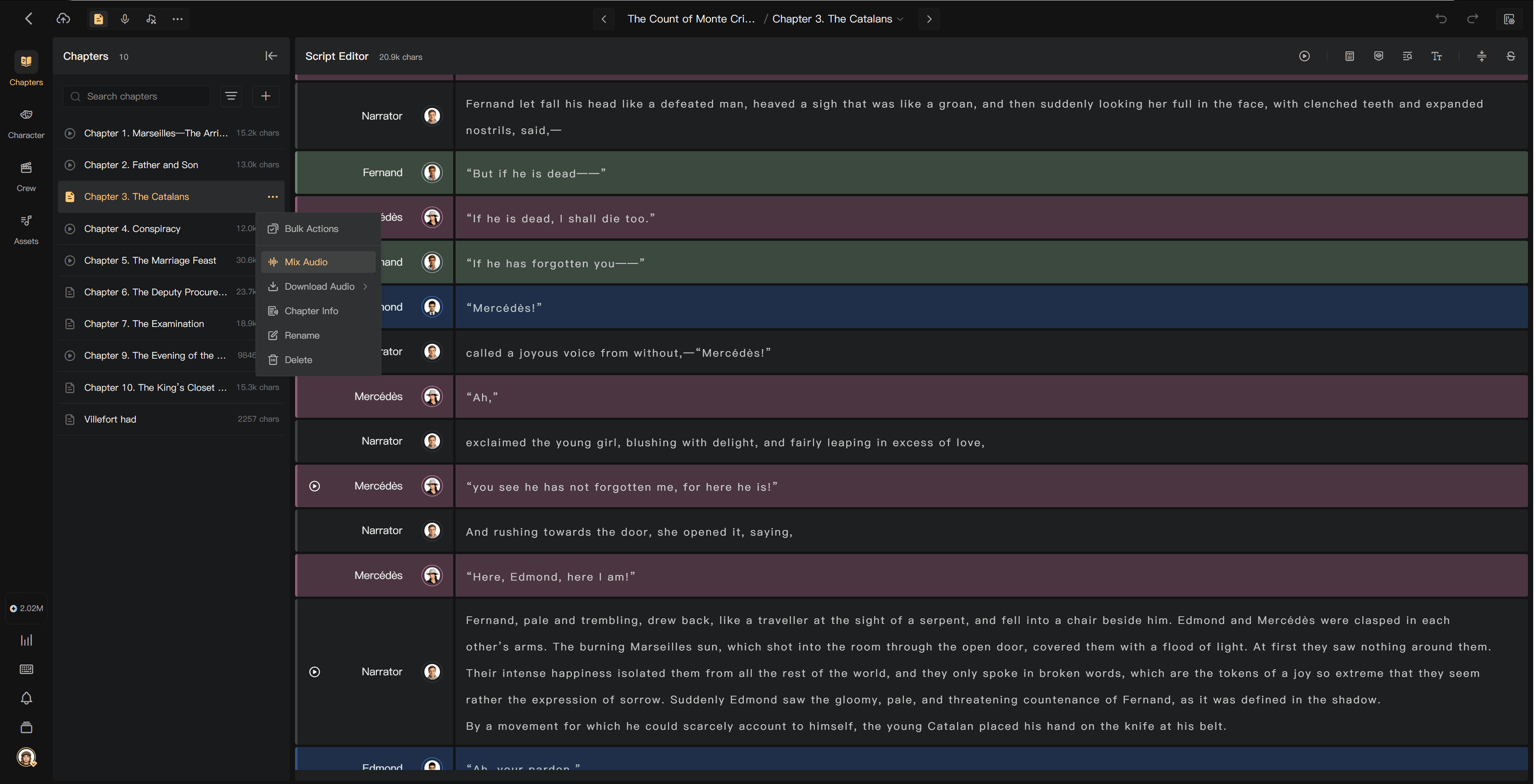
Task: Open the Crew sidebar panel
Action: (26, 176)
